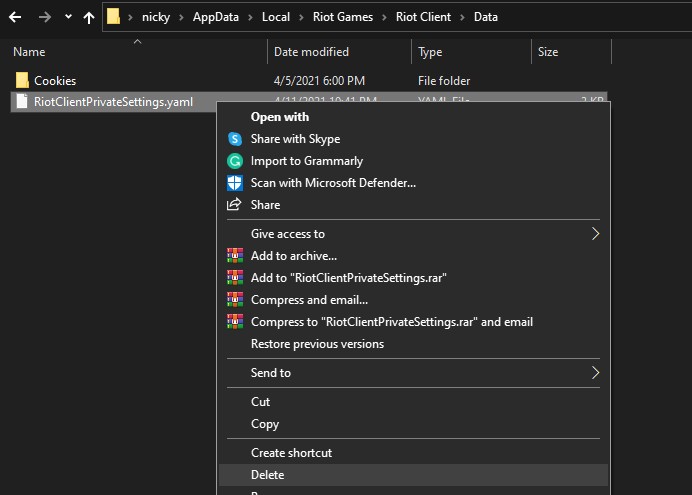Navigate to Local in breadcrumb path
The image size is (692, 495).
[276, 17]
